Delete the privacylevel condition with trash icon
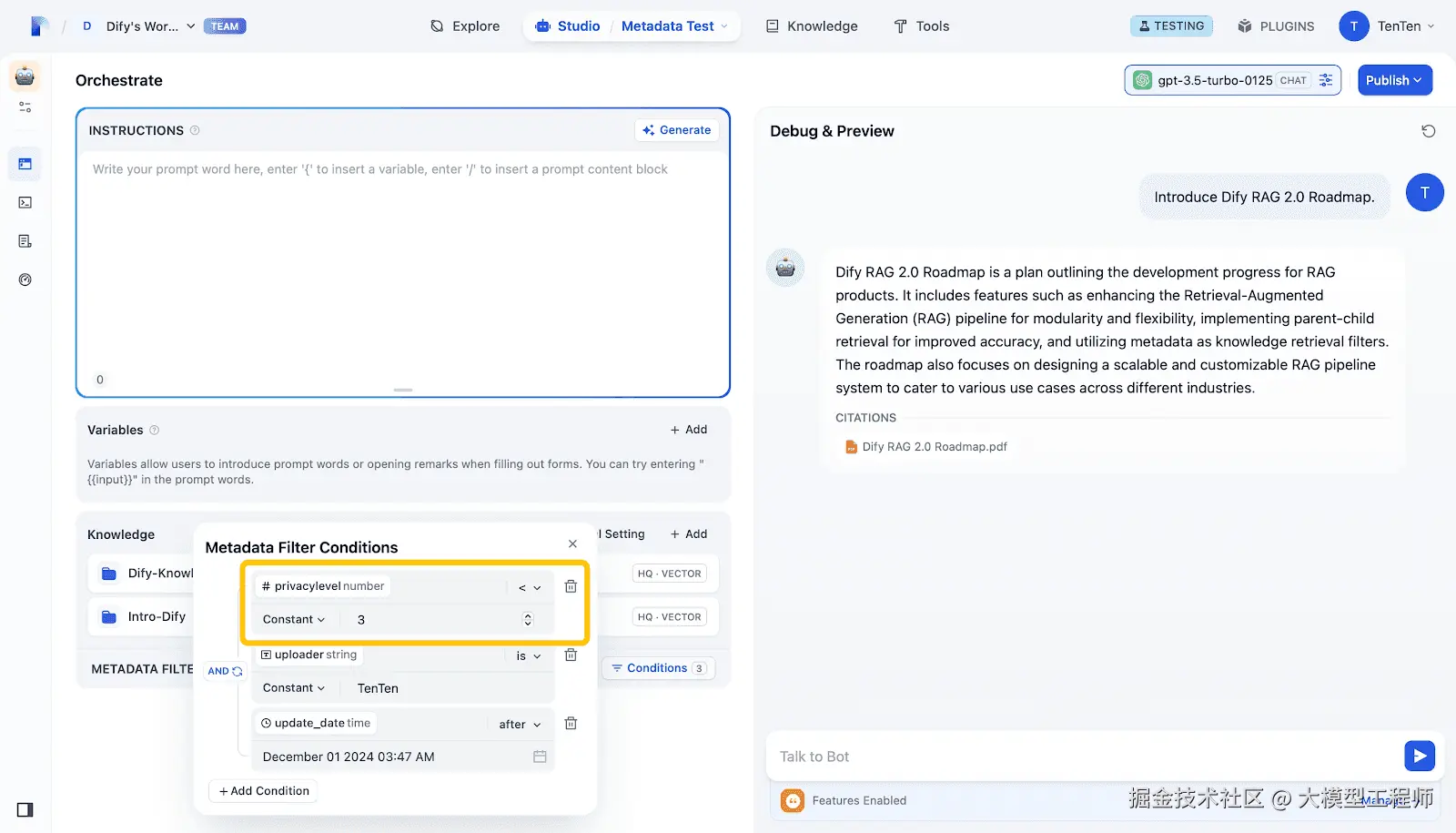Image resolution: width=1456 pixels, height=833 pixels. tap(571, 587)
